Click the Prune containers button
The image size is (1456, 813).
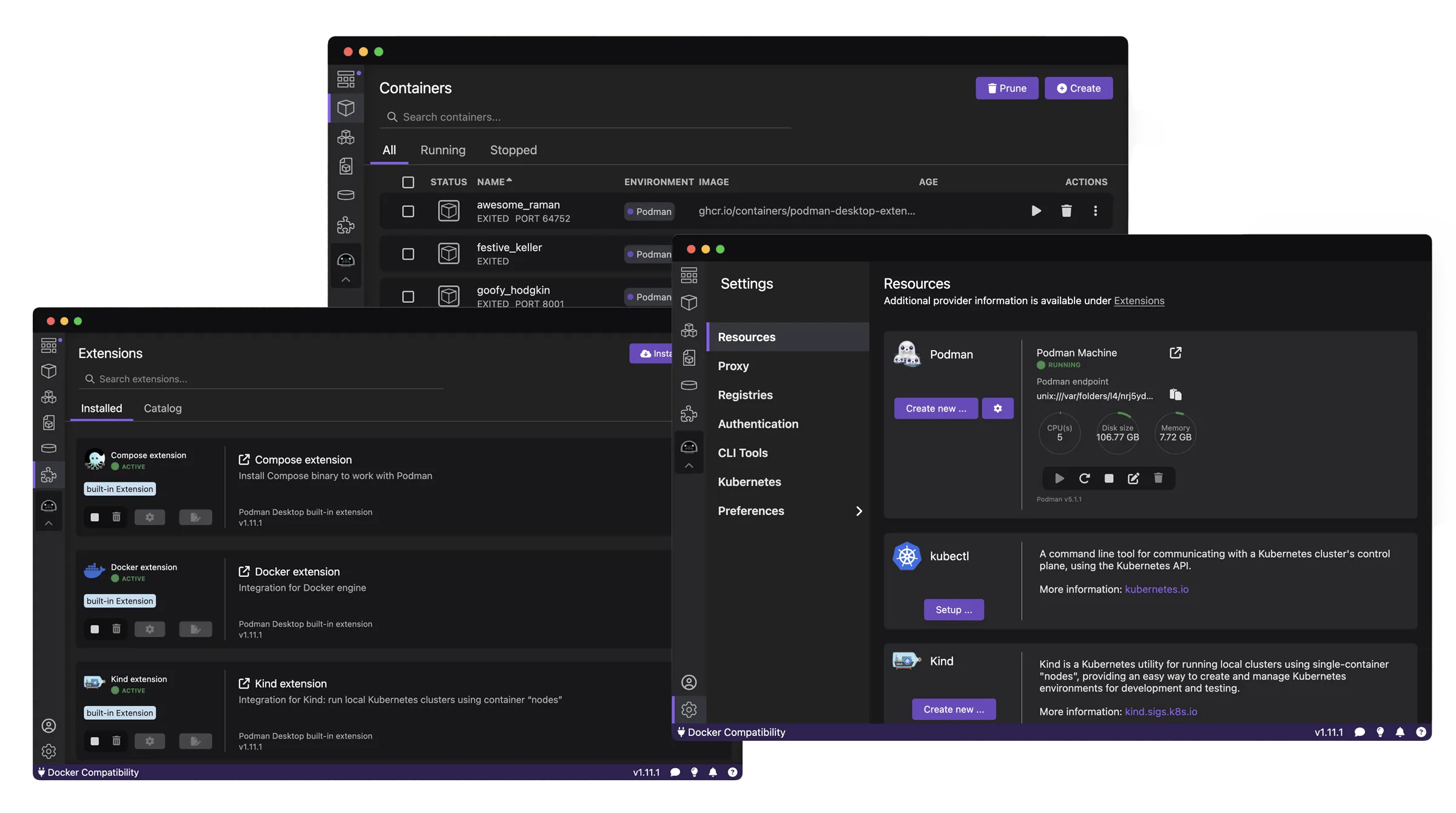tap(1006, 88)
